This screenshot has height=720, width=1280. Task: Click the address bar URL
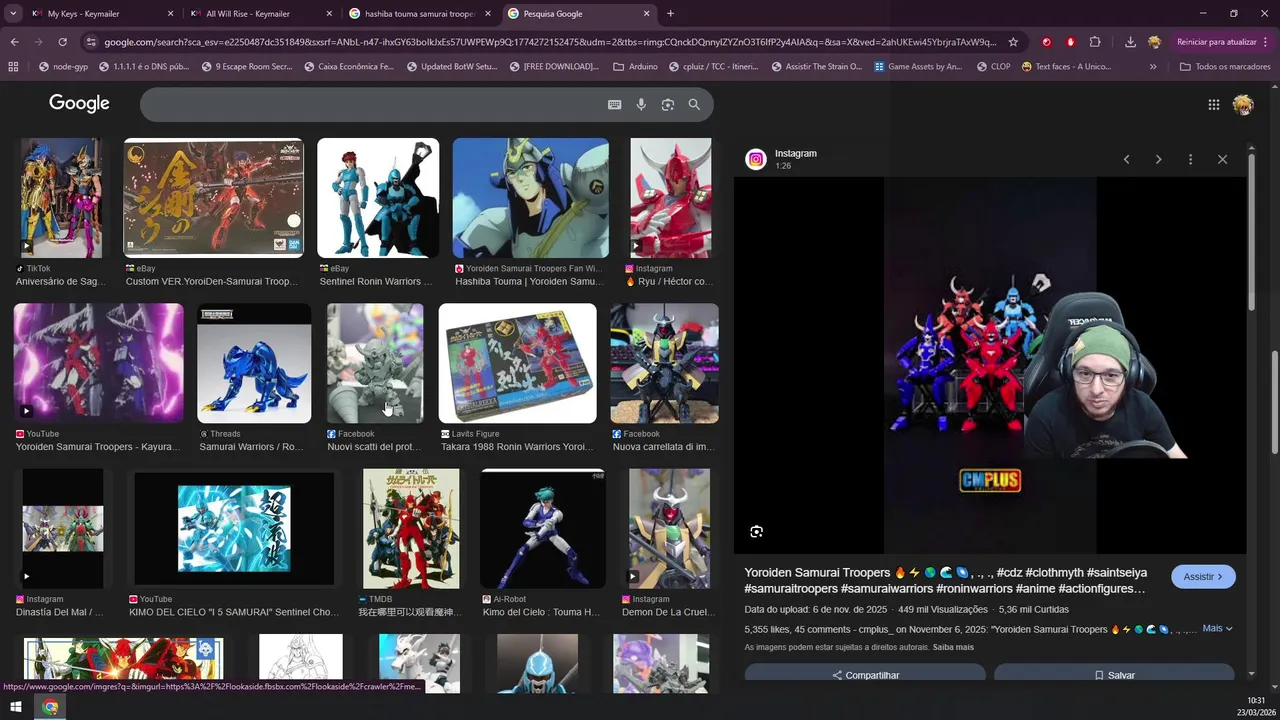pyautogui.click(x=550, y=42)
